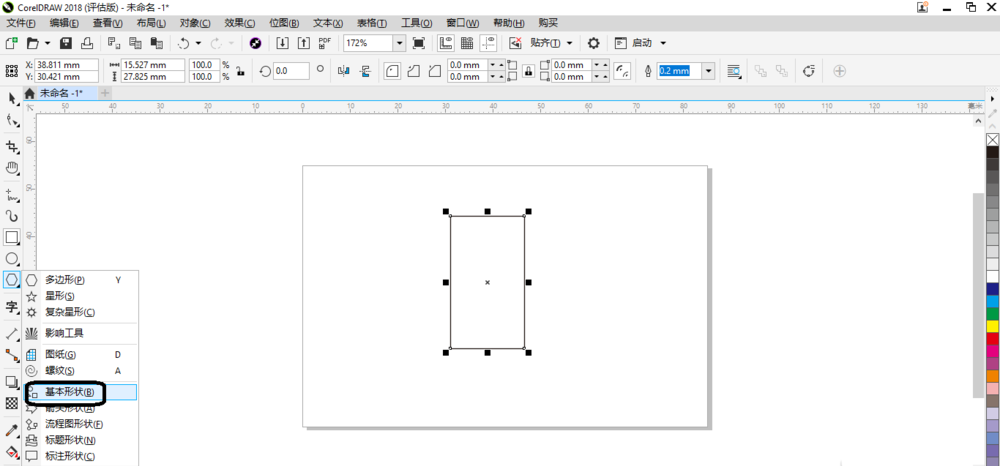The height and width of the screenshot is (466, 1000).
Task: Expand the zoom level 172% dropdown
Action: click(399, 43)
